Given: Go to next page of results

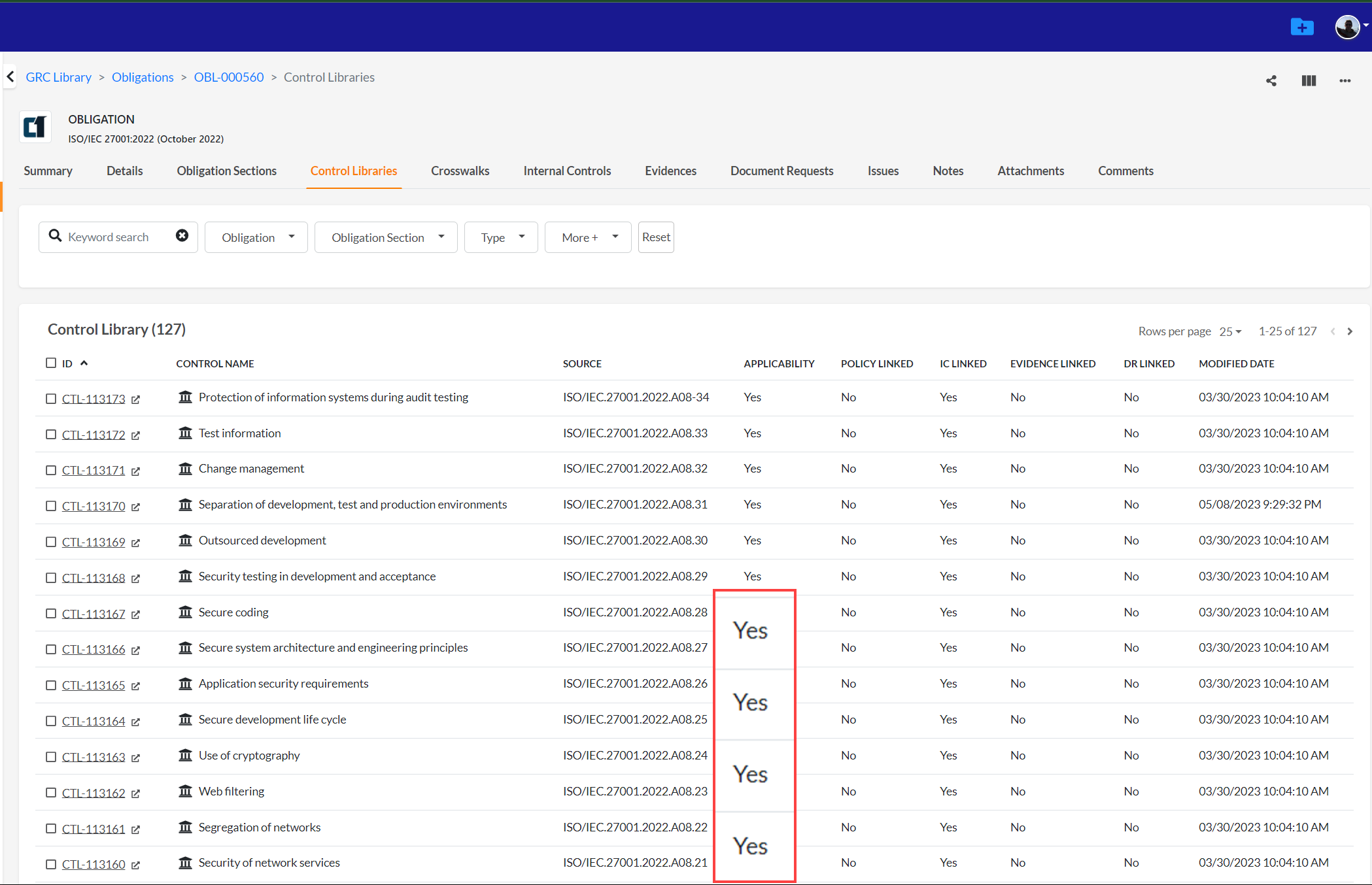Looking at the screenshot, I should tap(1350, 331).
